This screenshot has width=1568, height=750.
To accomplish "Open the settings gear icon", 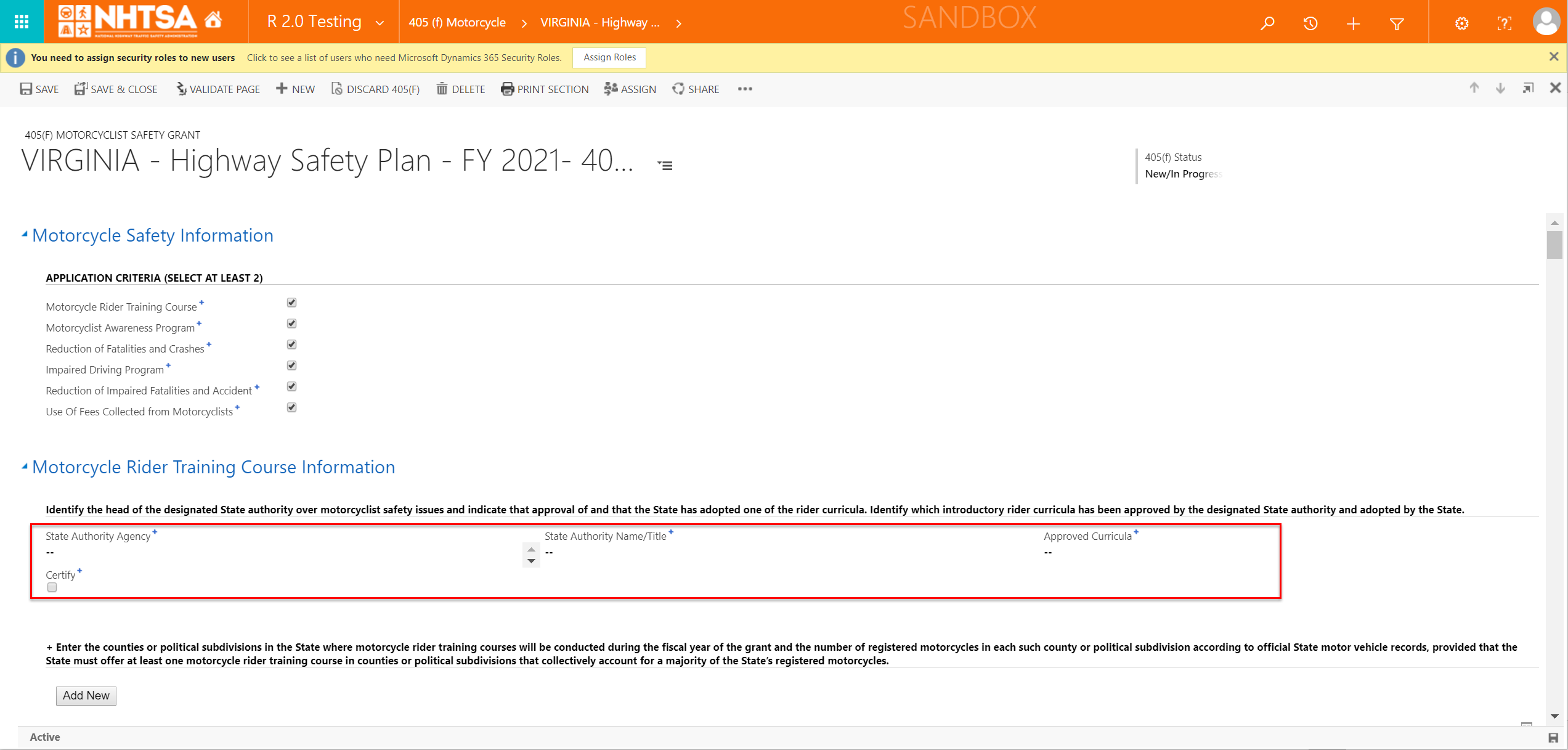I will tap(1461, 23).
